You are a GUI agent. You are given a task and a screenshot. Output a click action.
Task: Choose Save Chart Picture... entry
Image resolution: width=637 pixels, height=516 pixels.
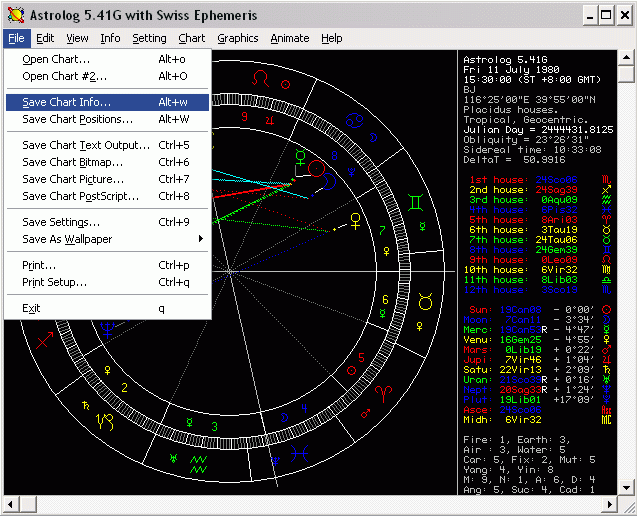108,180
